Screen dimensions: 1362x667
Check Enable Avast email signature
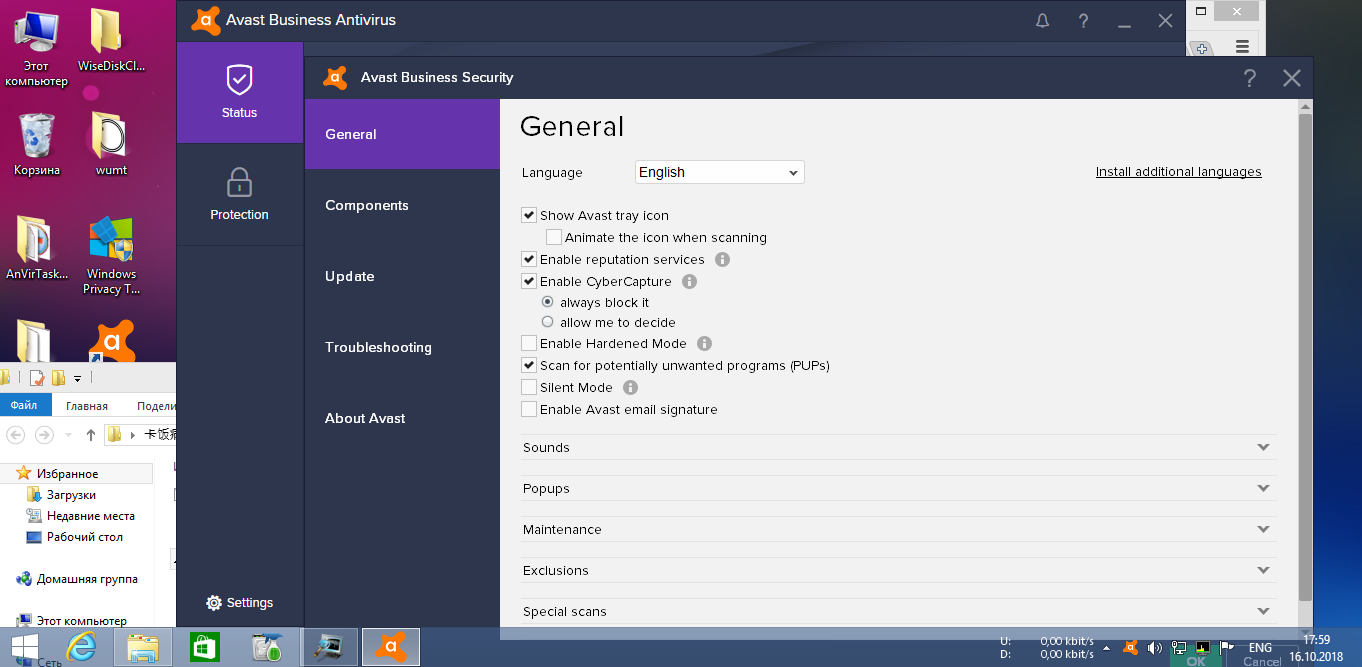point(529,410)
